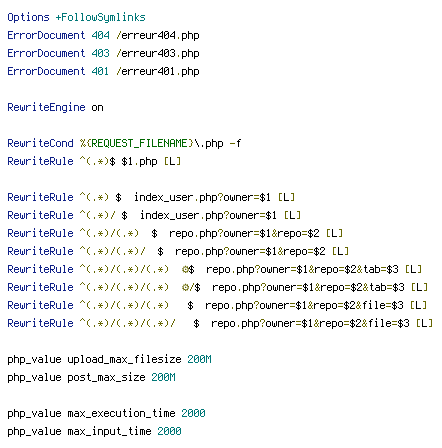Screen dimensions: 442x448
Task: Click the $1.php substitution text
Action: [x=139, y=162]
